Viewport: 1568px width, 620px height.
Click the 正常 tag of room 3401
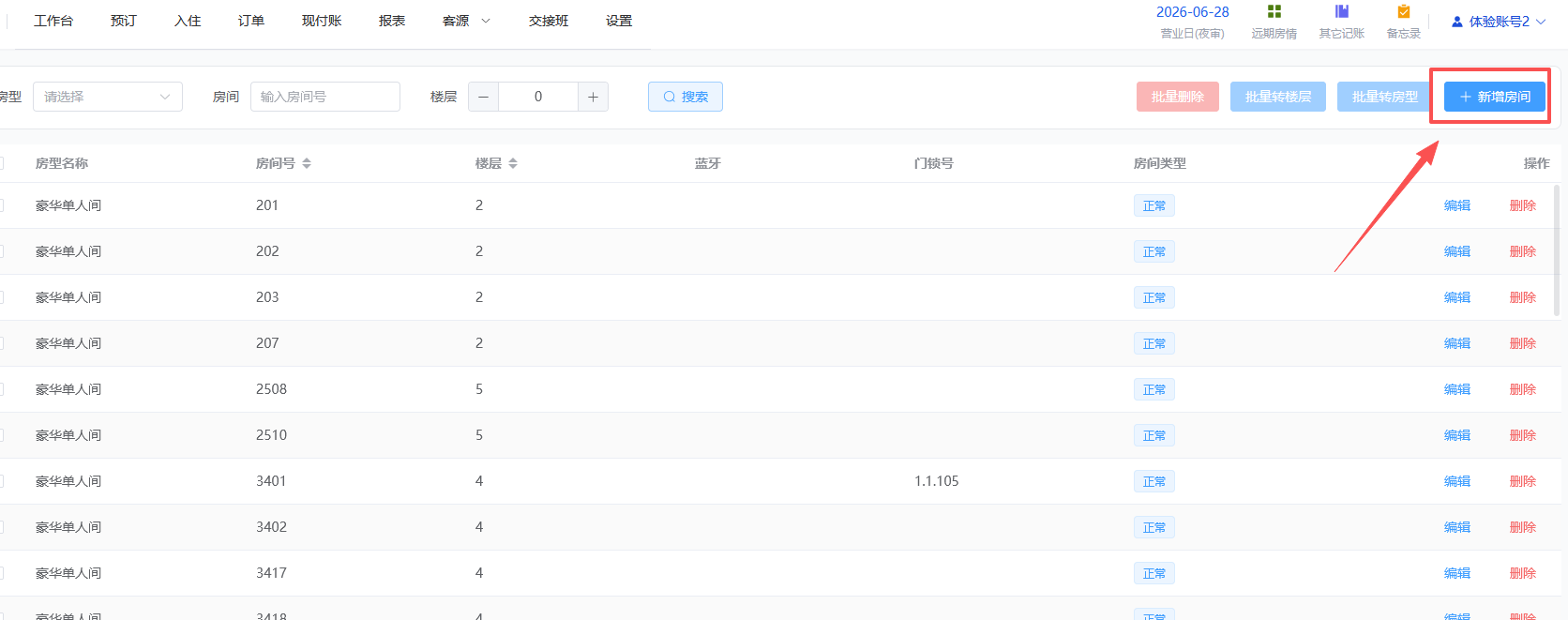tap(1154, 481)
